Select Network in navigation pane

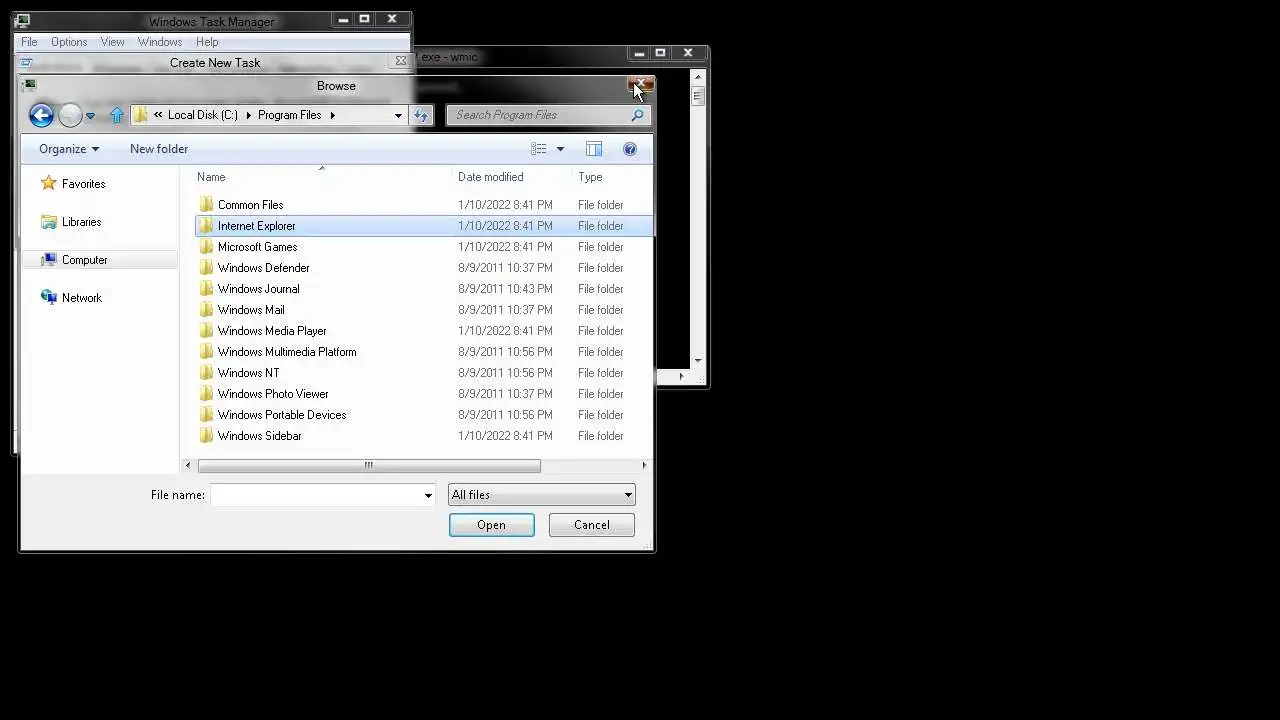coord(82,298)
